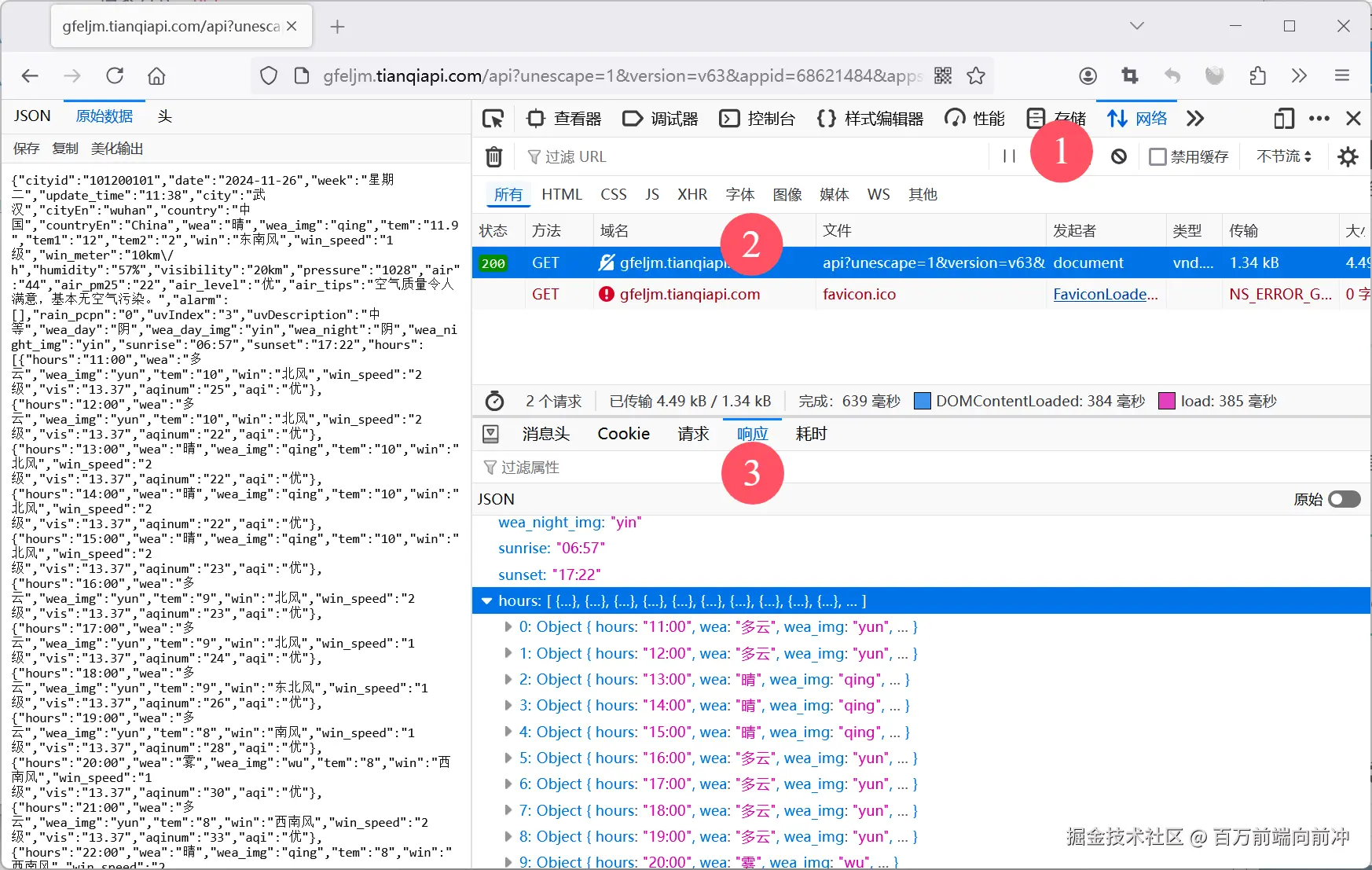Viewport: 1372px width, 870px height.
Task: Open DevTools settings via gear icon
Action: [x=1348, y=156]
